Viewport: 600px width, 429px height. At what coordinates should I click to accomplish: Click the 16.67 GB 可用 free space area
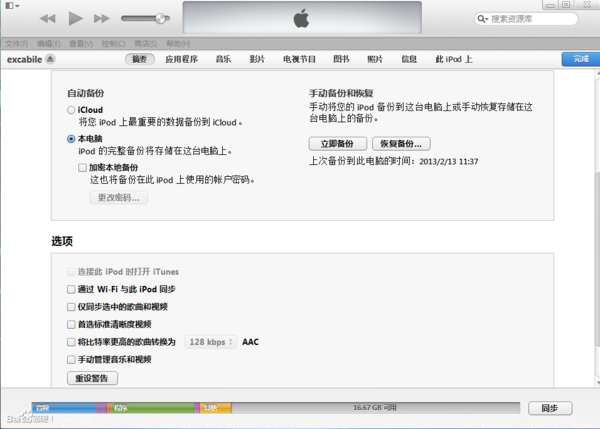(375, 408)
